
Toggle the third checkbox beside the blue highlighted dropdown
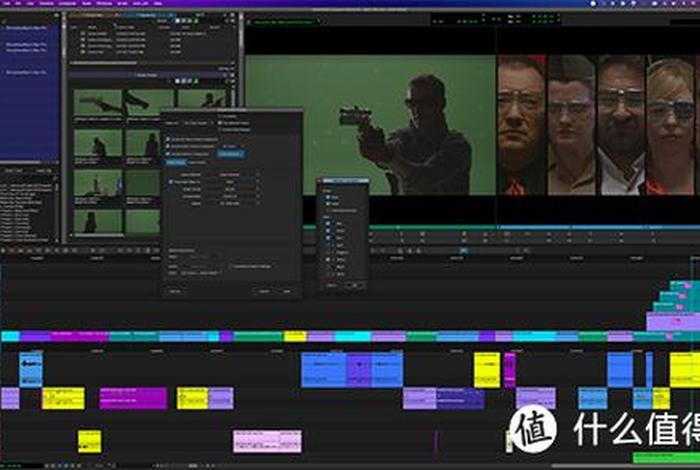pos(167,154)
